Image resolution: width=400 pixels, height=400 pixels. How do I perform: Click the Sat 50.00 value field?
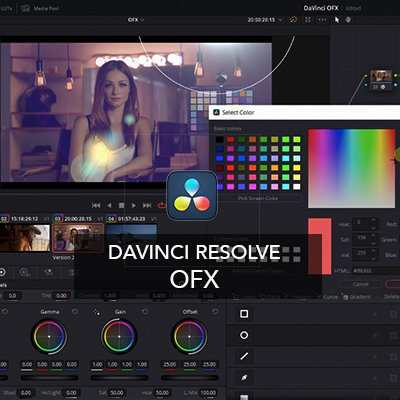(117, 393)
